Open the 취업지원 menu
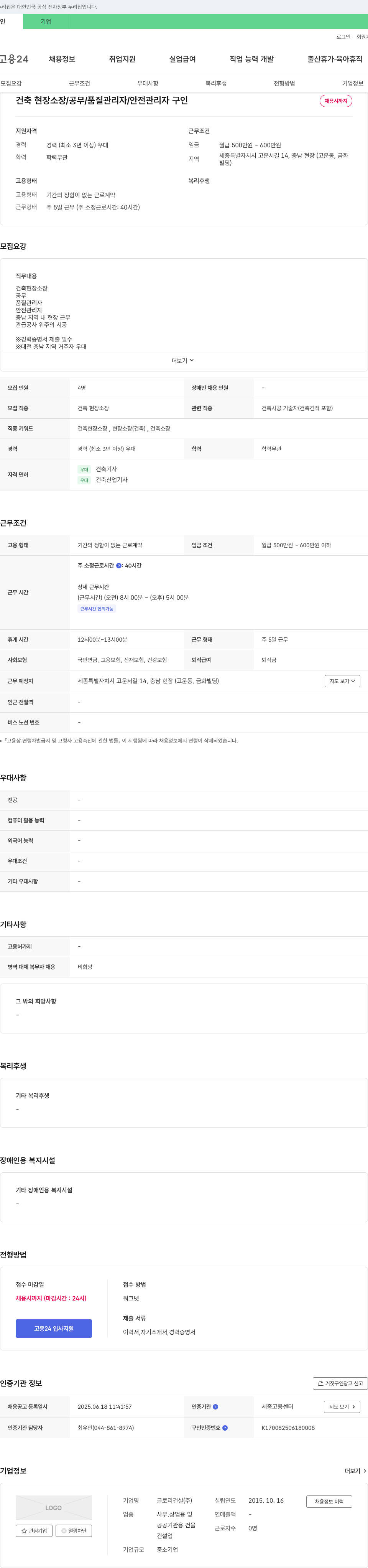 122,59
